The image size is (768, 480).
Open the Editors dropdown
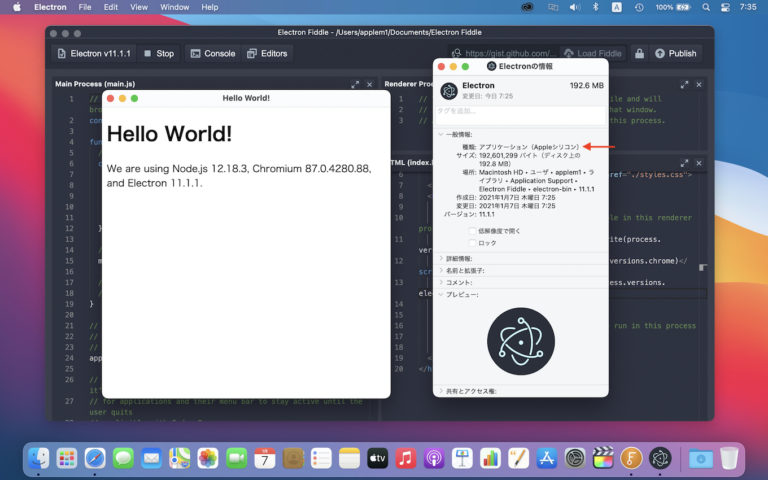[x=266, y=54]
